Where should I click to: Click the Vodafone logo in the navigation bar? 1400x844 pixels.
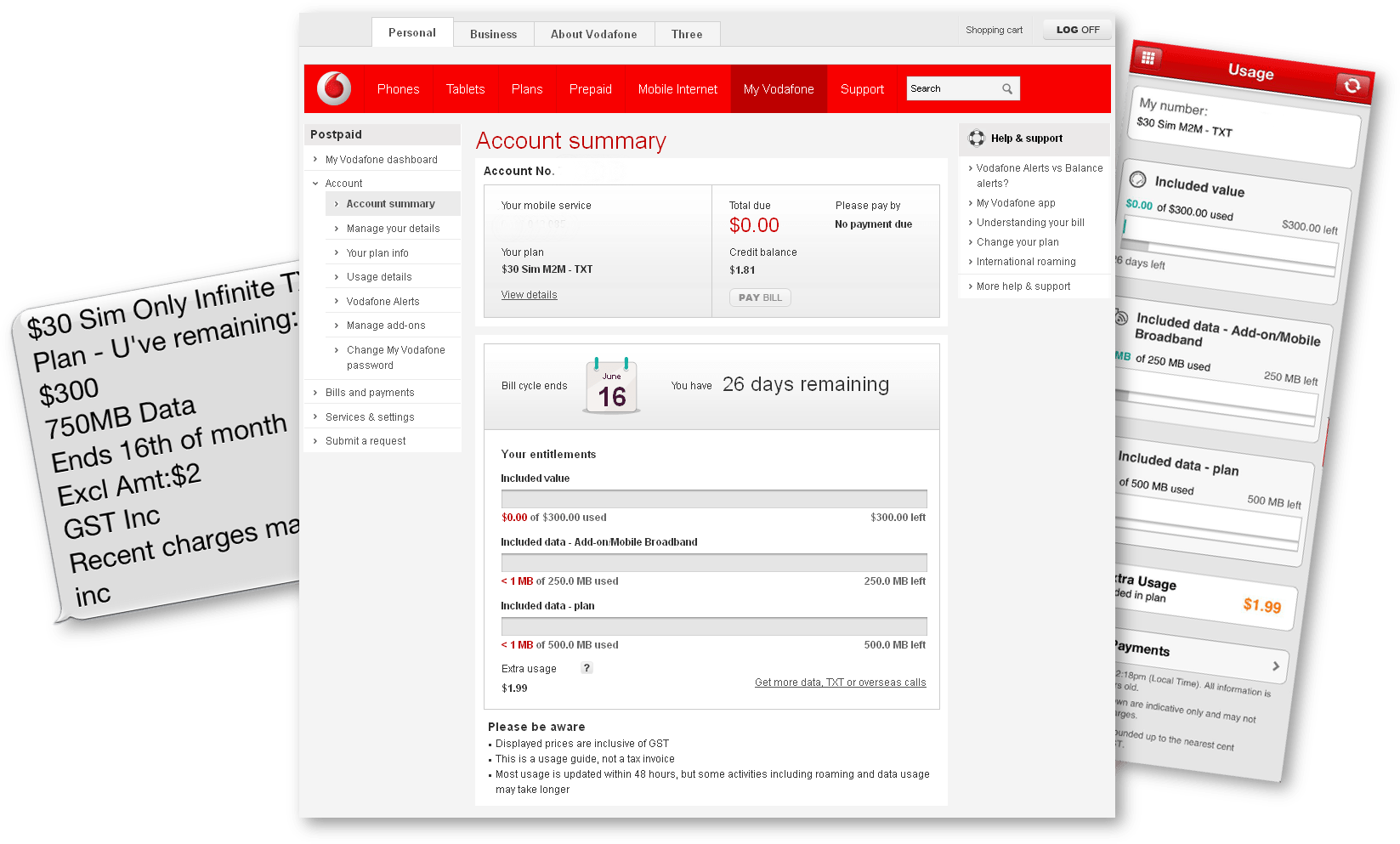coord(333,88)
